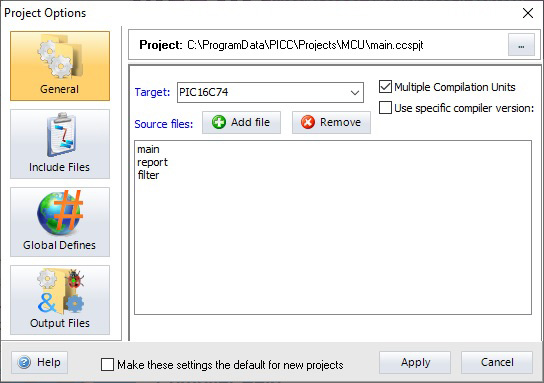Screen dimensions: 544x383
Task: Click the green plus Add file icon
Action: point(219,122)
